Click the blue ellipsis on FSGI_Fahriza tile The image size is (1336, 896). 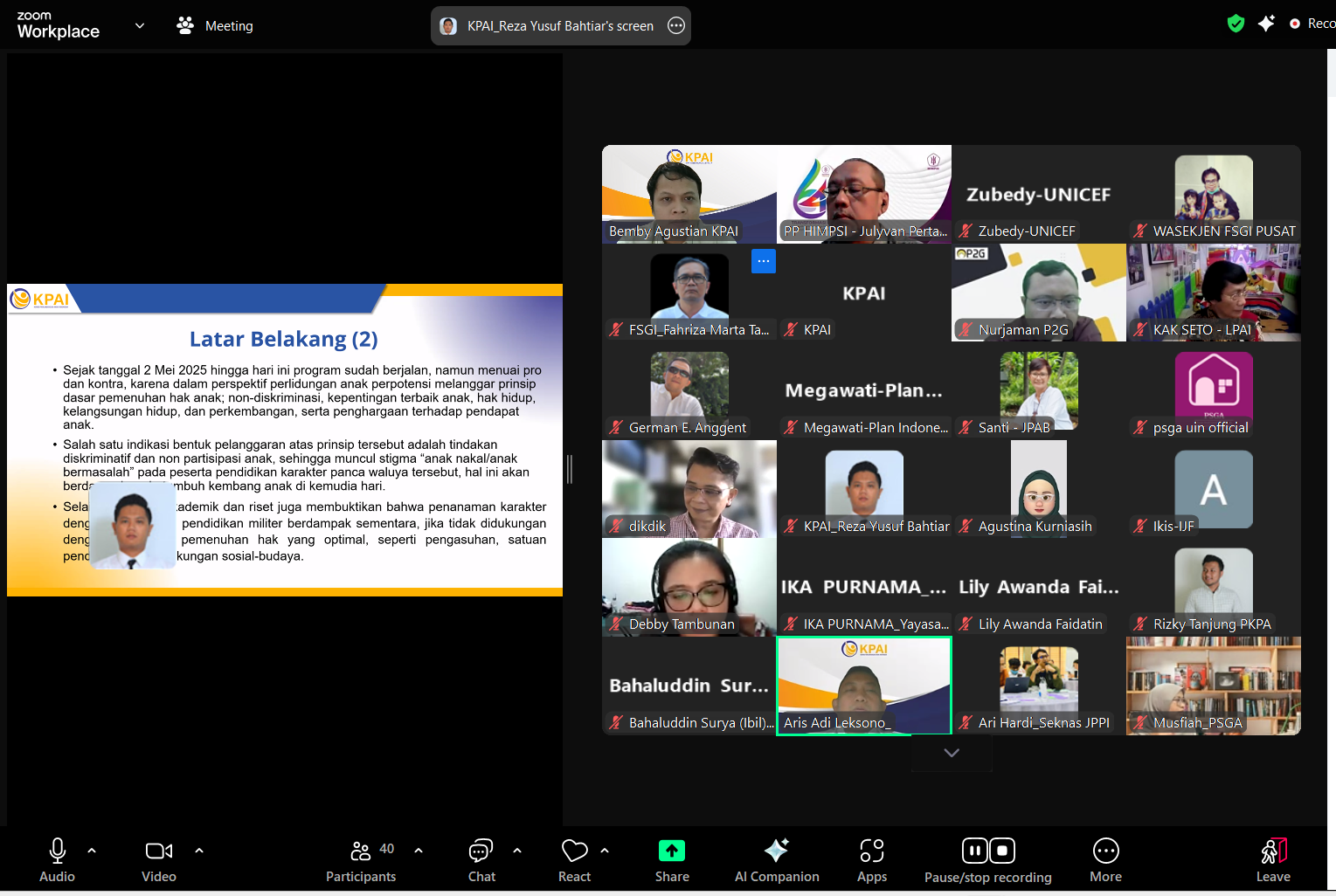click(764, 261)
